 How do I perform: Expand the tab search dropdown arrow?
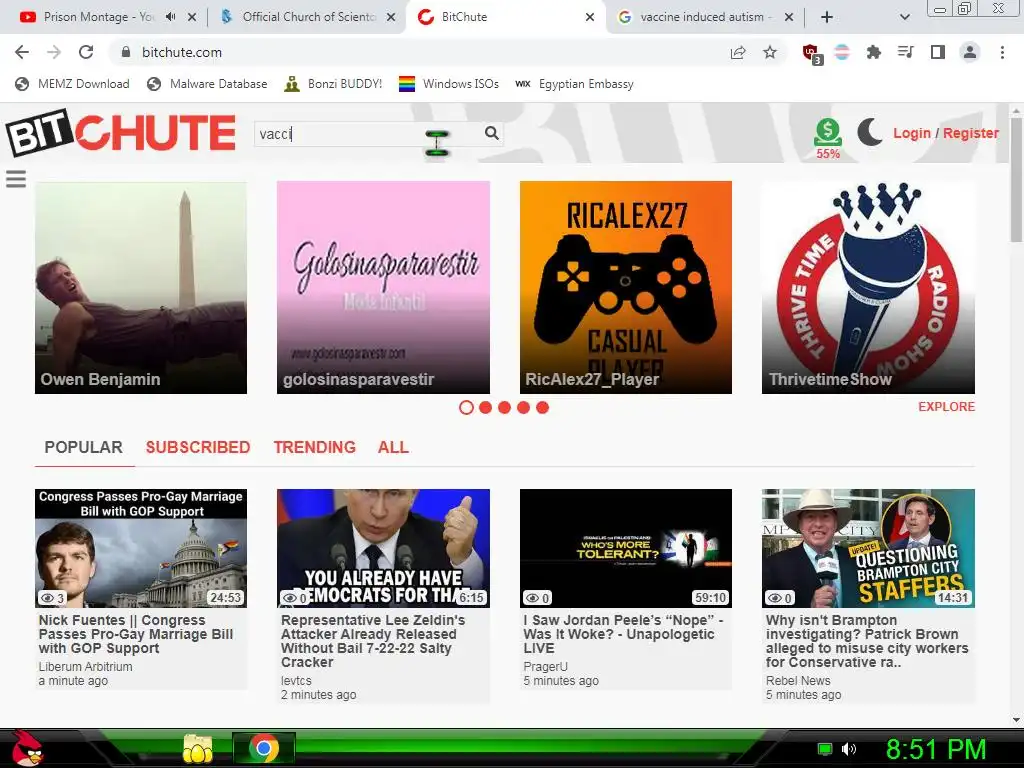(x=904, y=17)
